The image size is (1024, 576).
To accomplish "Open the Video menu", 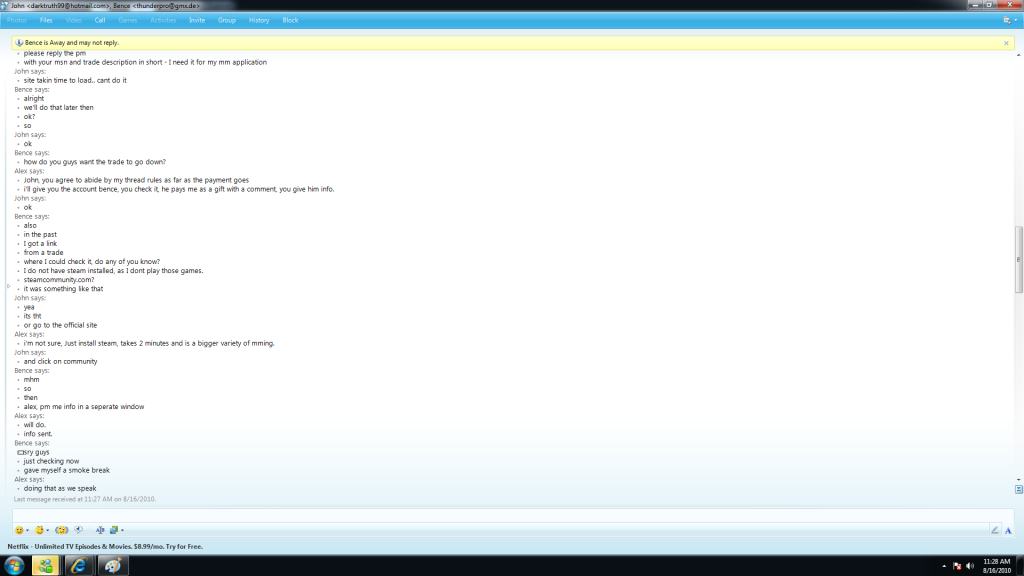I will coord(73,20).
